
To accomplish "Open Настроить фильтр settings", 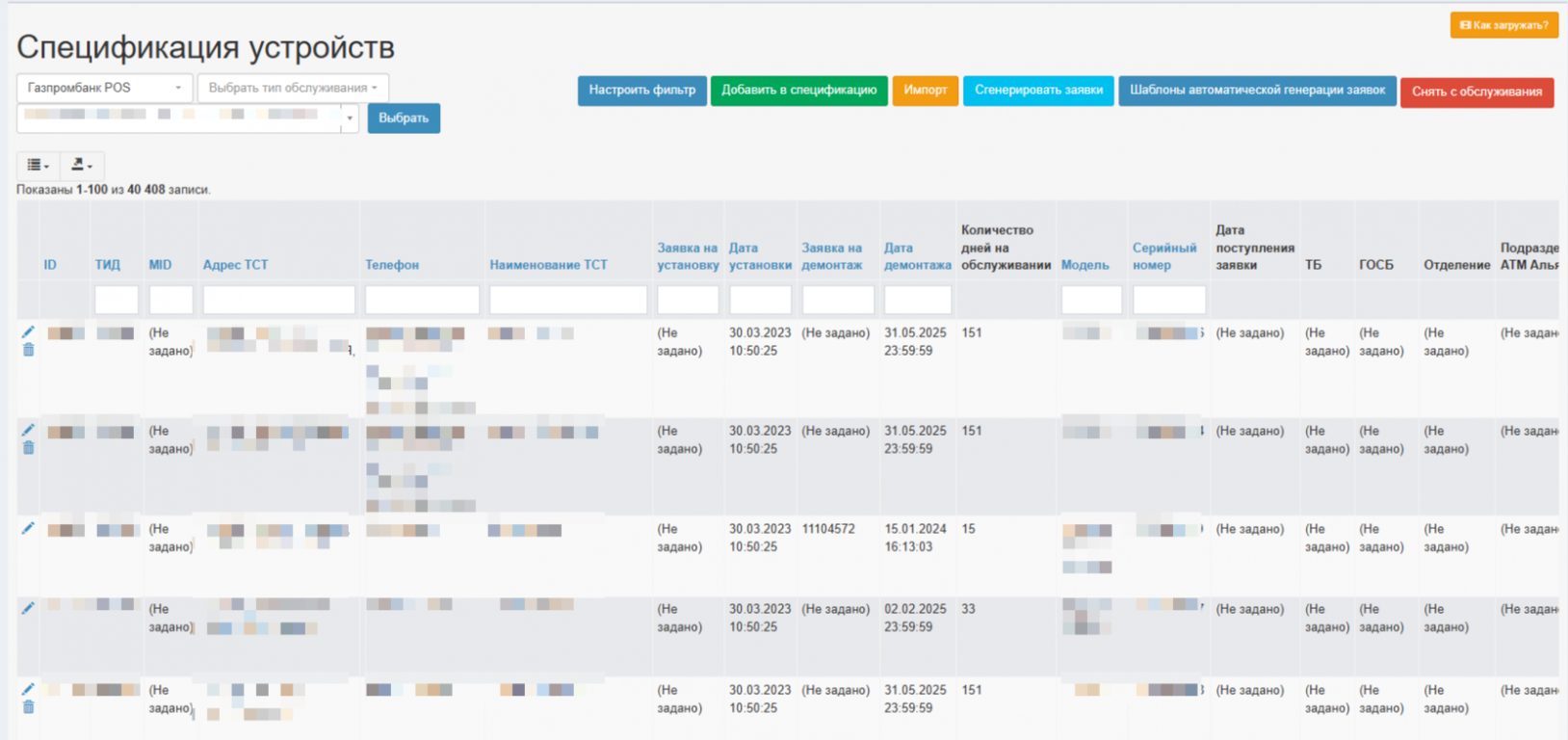I will [641, 91].
